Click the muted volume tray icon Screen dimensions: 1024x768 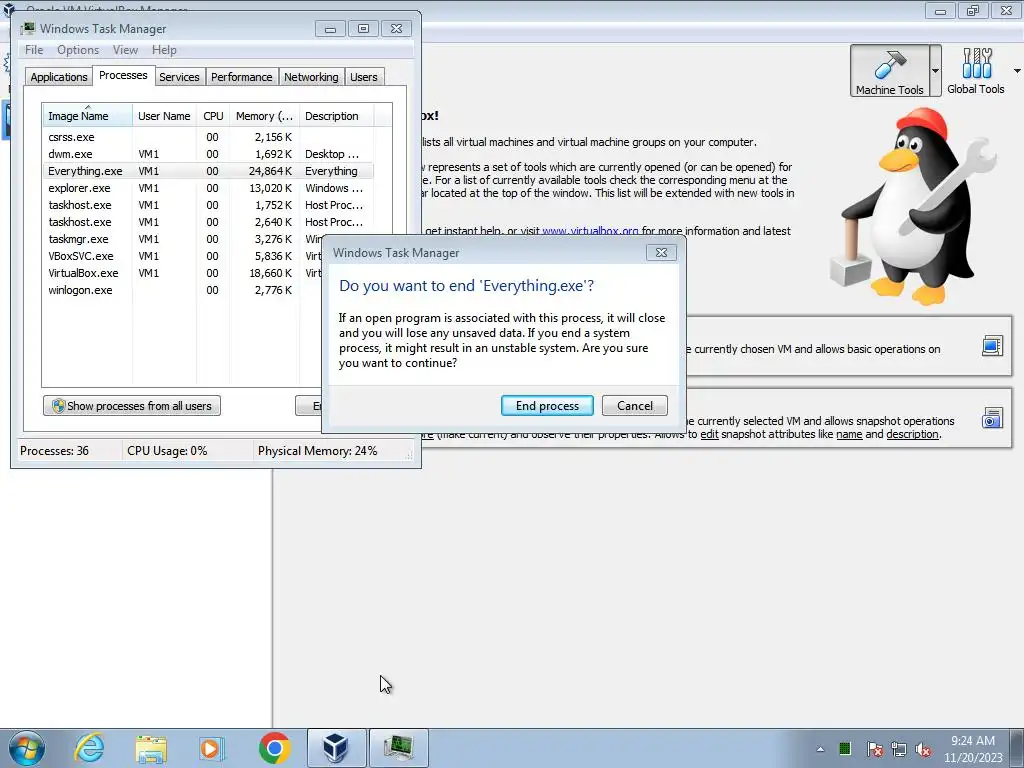[923, 749]
